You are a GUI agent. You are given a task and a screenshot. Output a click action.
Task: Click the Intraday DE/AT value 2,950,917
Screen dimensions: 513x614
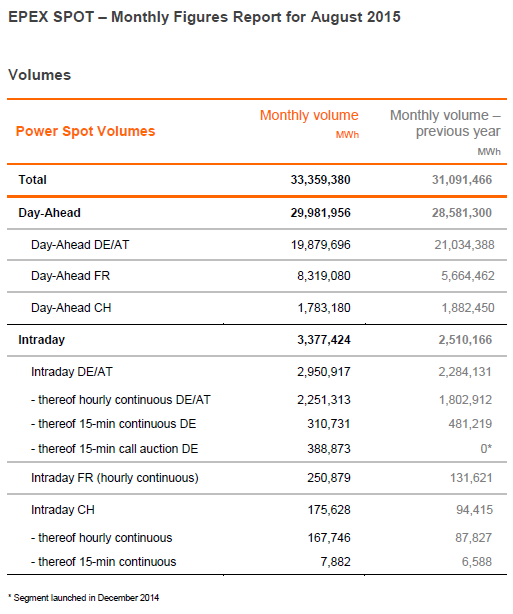click(323, 372)
